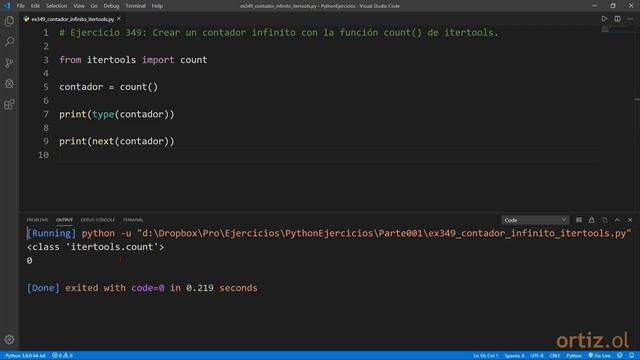
Task: Close the ex349_contador_infinito_itertools.py tab
Action: 119,19
